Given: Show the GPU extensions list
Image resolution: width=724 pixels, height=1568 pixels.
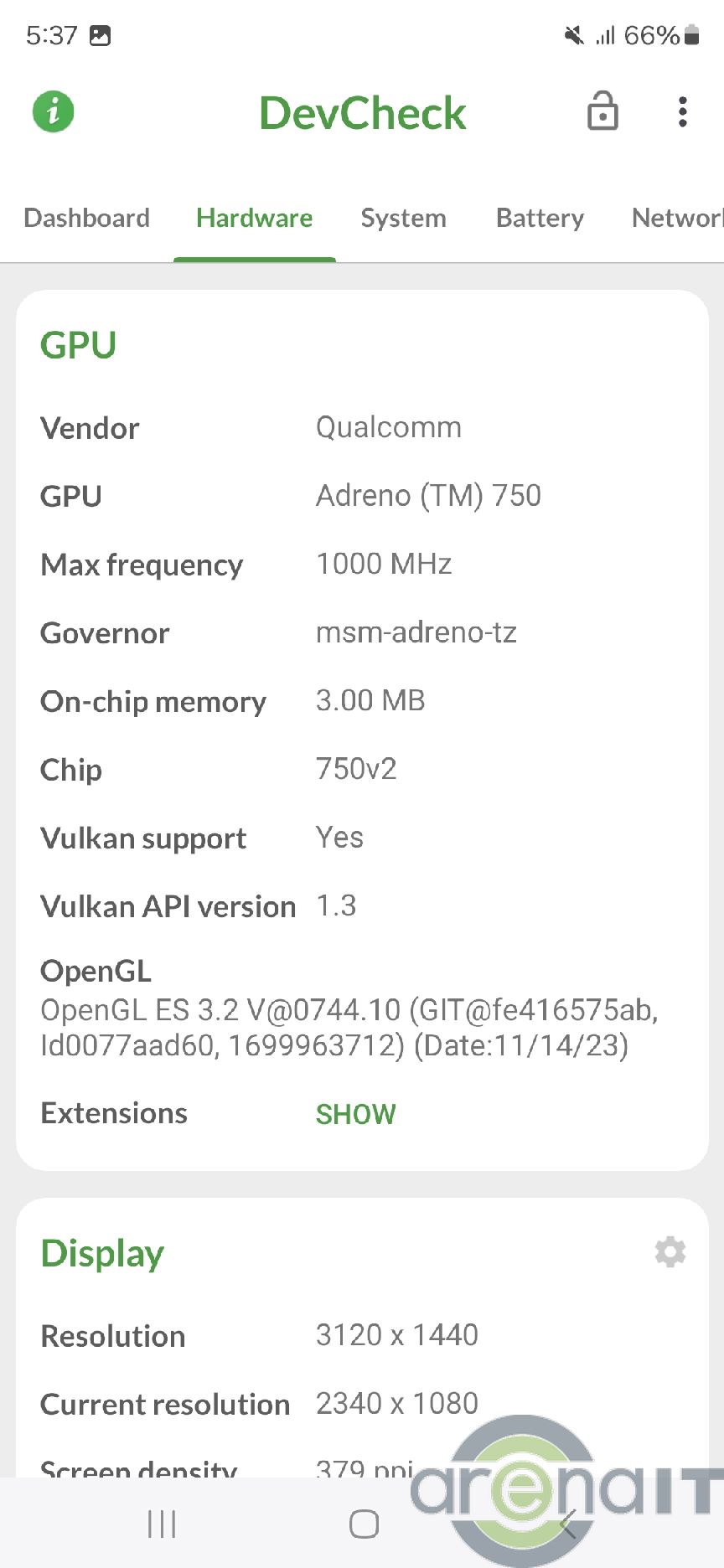Looking at the screenshot, I should 355,1114.
